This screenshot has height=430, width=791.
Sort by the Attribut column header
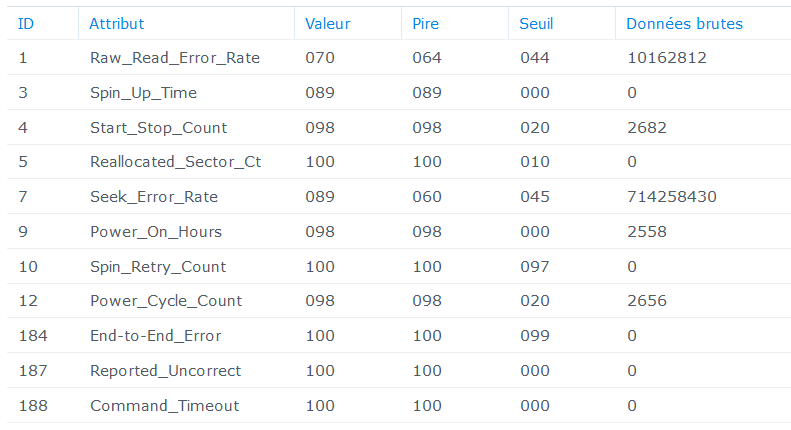[x=186, y=24]
